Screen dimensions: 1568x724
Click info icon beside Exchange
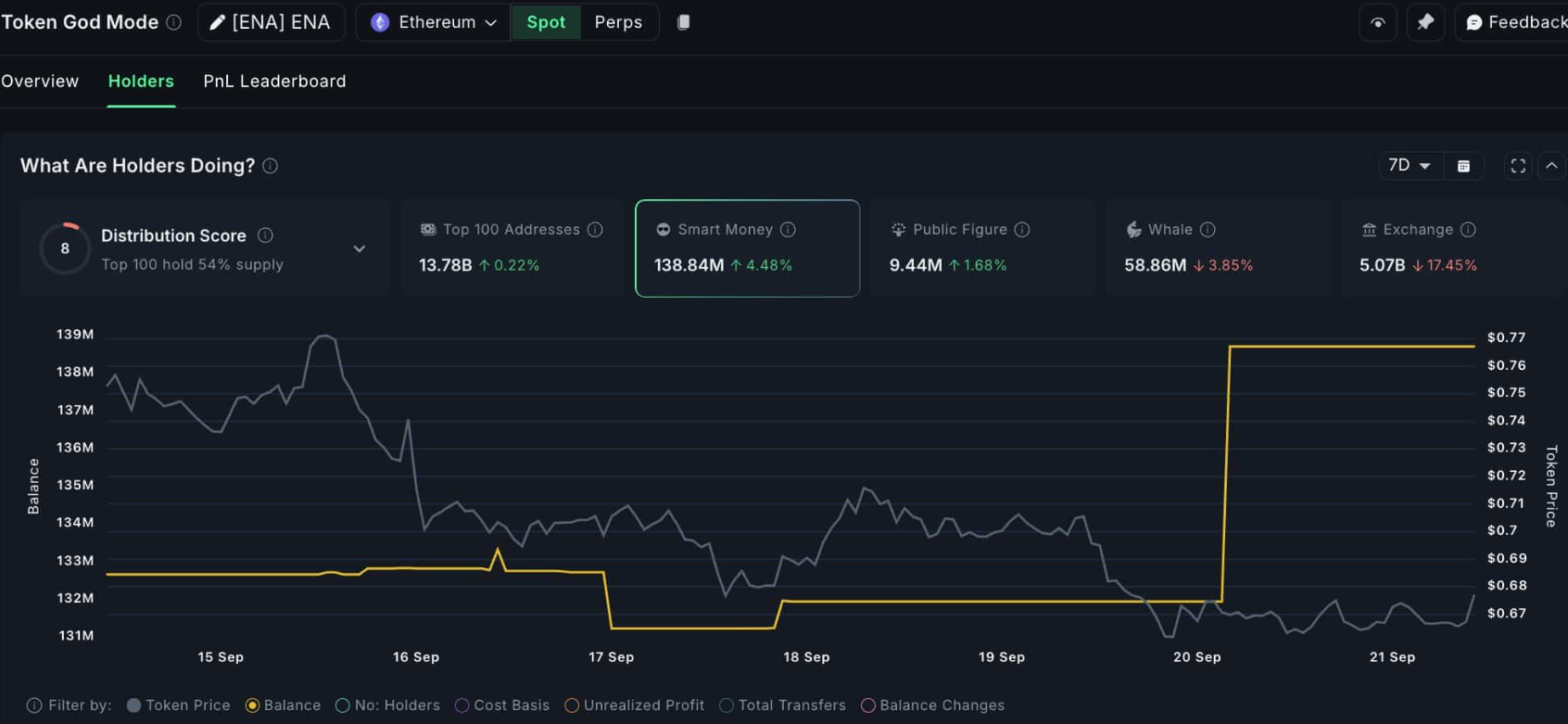pos(1468,229)
